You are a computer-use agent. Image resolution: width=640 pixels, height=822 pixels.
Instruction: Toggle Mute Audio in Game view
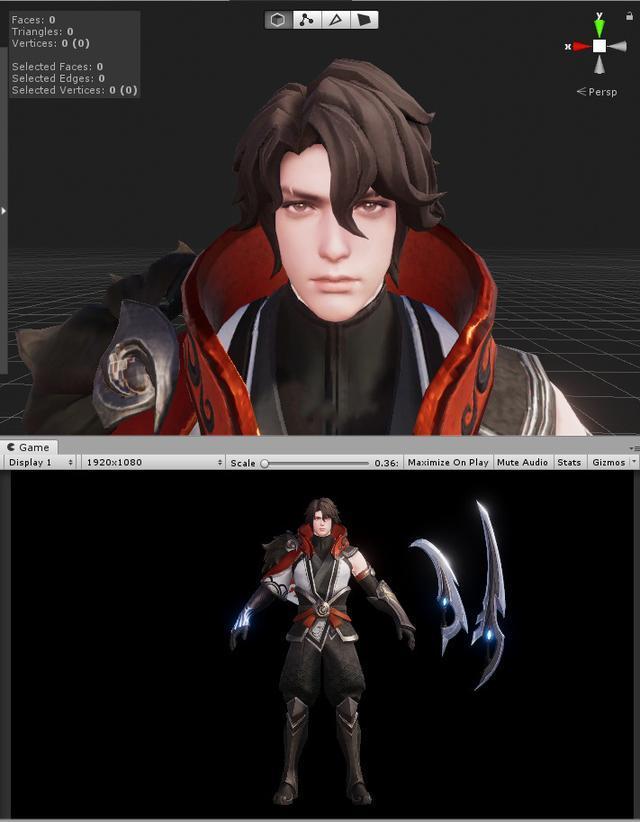point(522,463)
